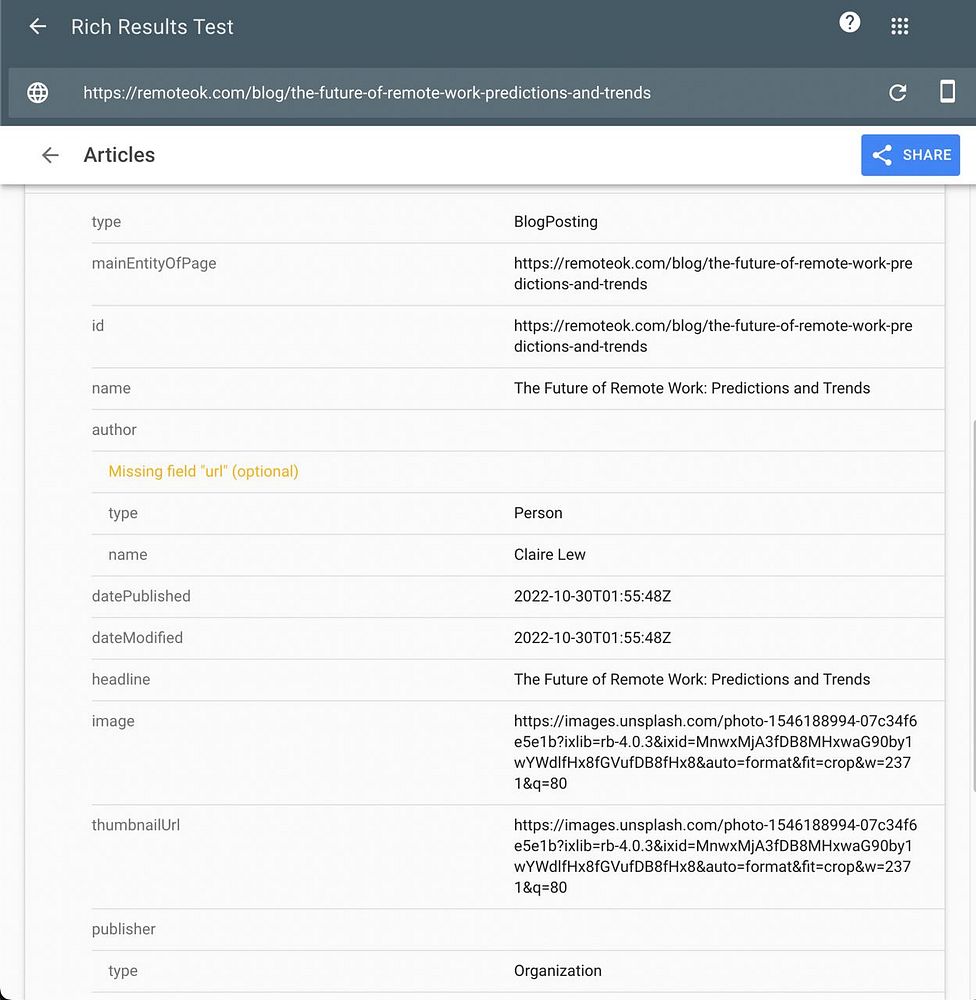Click the headline row value
This screenshot has width=976, height=1000.
click(x=691, y=679)
